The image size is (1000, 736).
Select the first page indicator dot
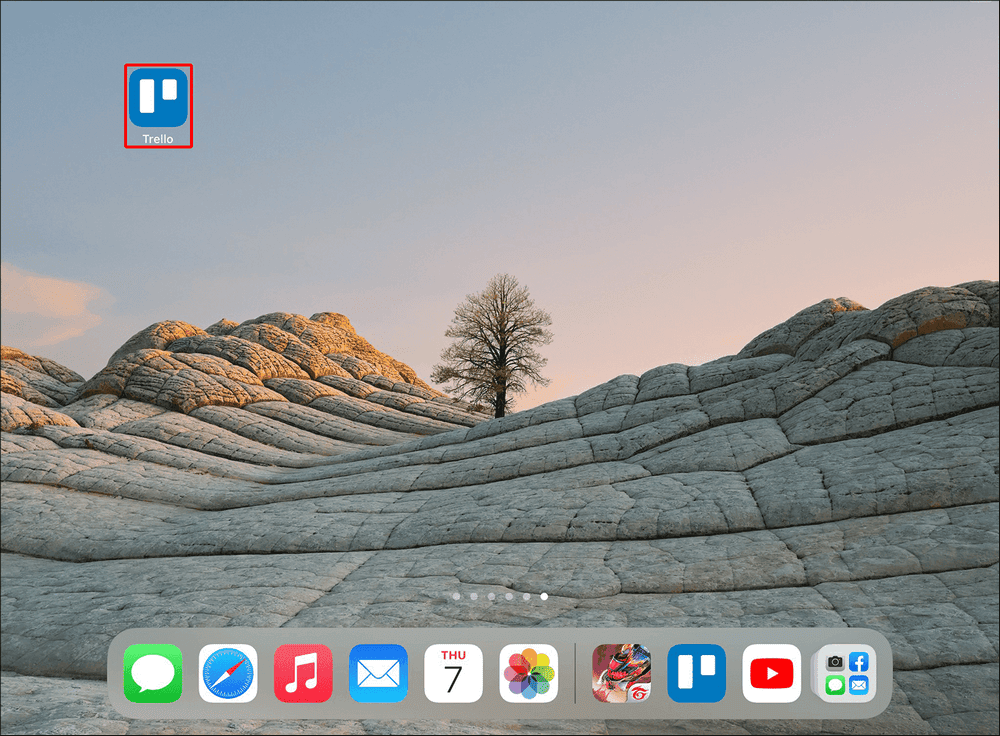tap(456, 596)
